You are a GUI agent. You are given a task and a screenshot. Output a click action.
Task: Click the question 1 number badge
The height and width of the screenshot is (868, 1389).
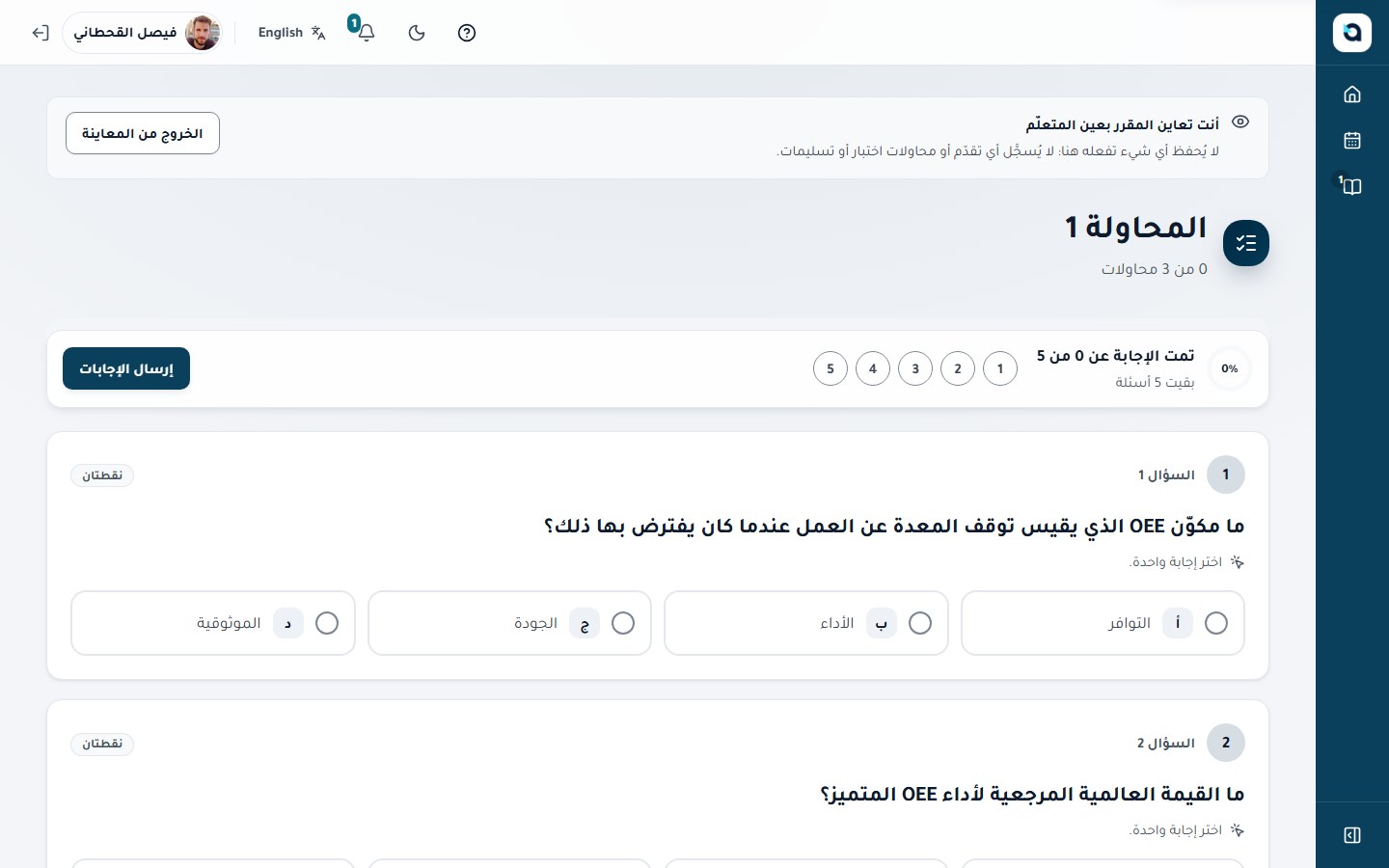point(1226,475)
